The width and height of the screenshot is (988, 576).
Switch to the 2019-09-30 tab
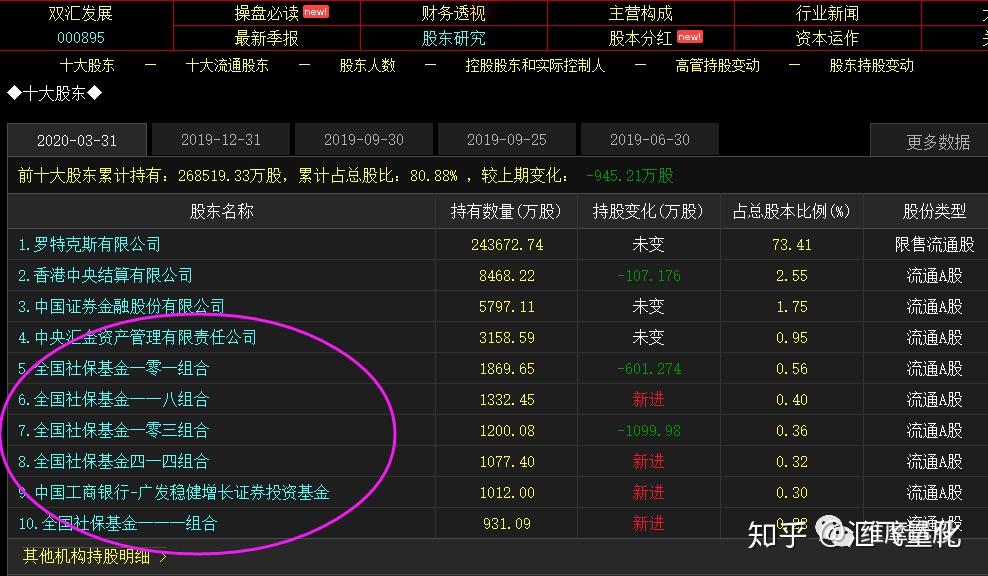click(364, 140)
